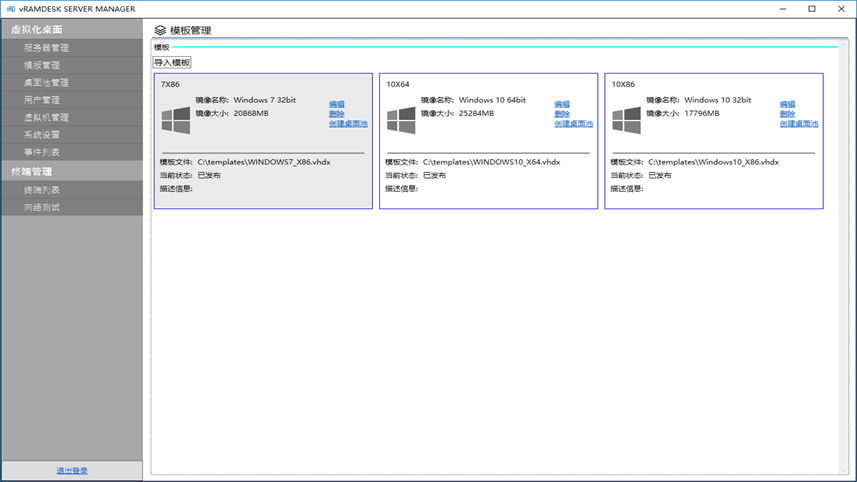Viewport: 857px width, 482px height.
Task: Click the Windows 10 32bit image name
Action: pyautogui.click(x=718, y=100)
